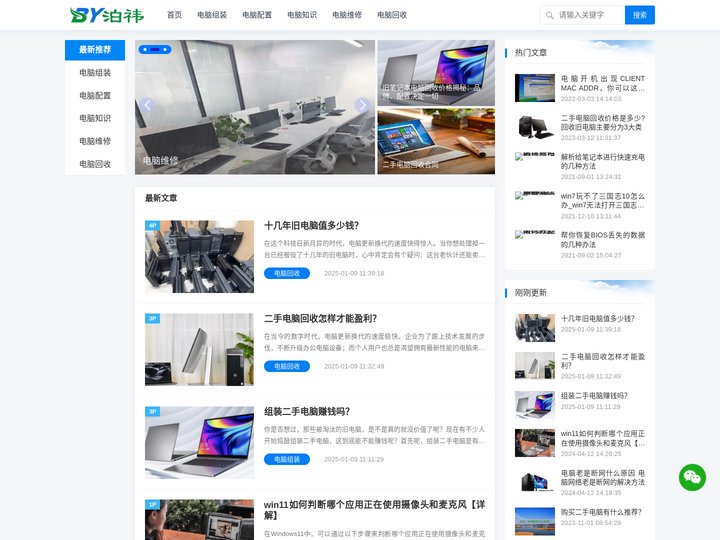
Task: Click 电脑老是断网 thumbnail in 刚刚更新
Action: pos(534,482)
